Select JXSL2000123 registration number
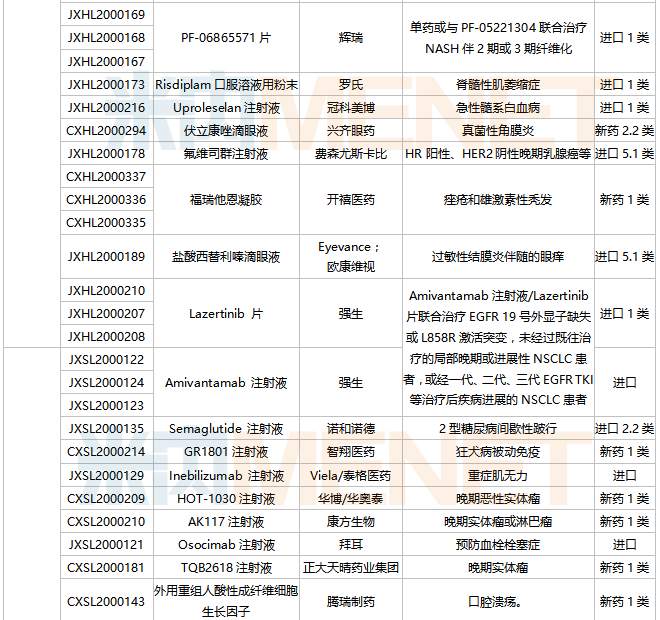This screenshot has width=660, height=620. tap(106, 406)
